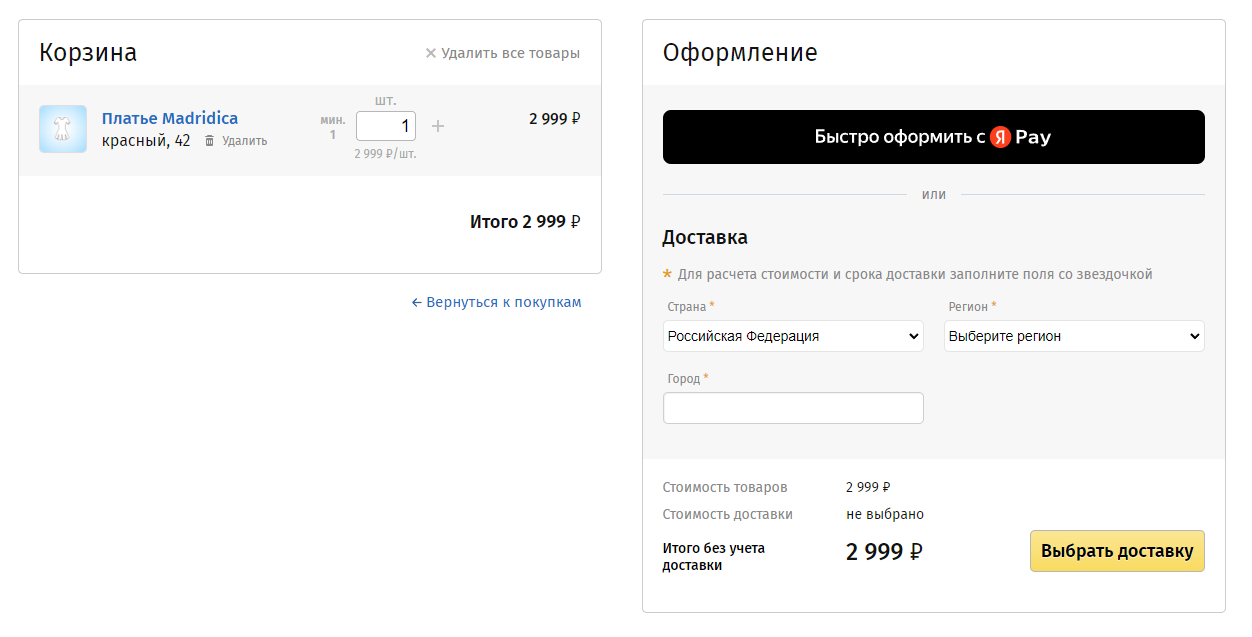Image resolution: width=1252 pixels, height=637 pixels.
Task: Increase quantity with the plus icon
Action: point(438,126)
